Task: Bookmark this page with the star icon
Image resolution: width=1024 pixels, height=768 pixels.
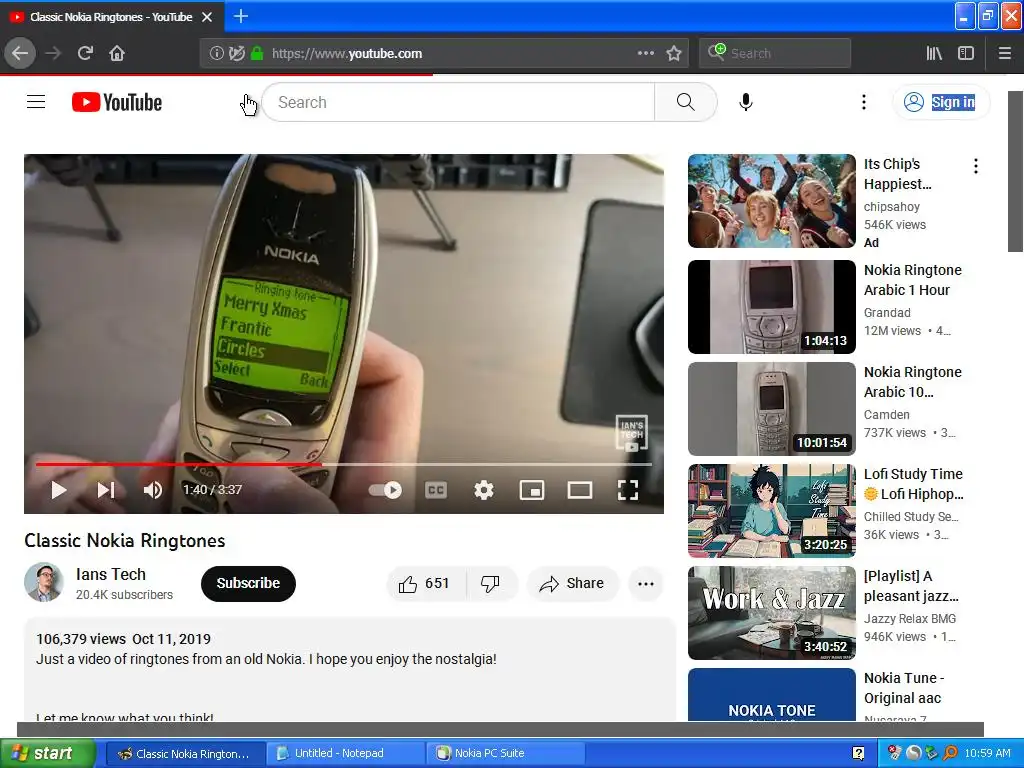Action: pyautogui.click(x=674, y=53)
